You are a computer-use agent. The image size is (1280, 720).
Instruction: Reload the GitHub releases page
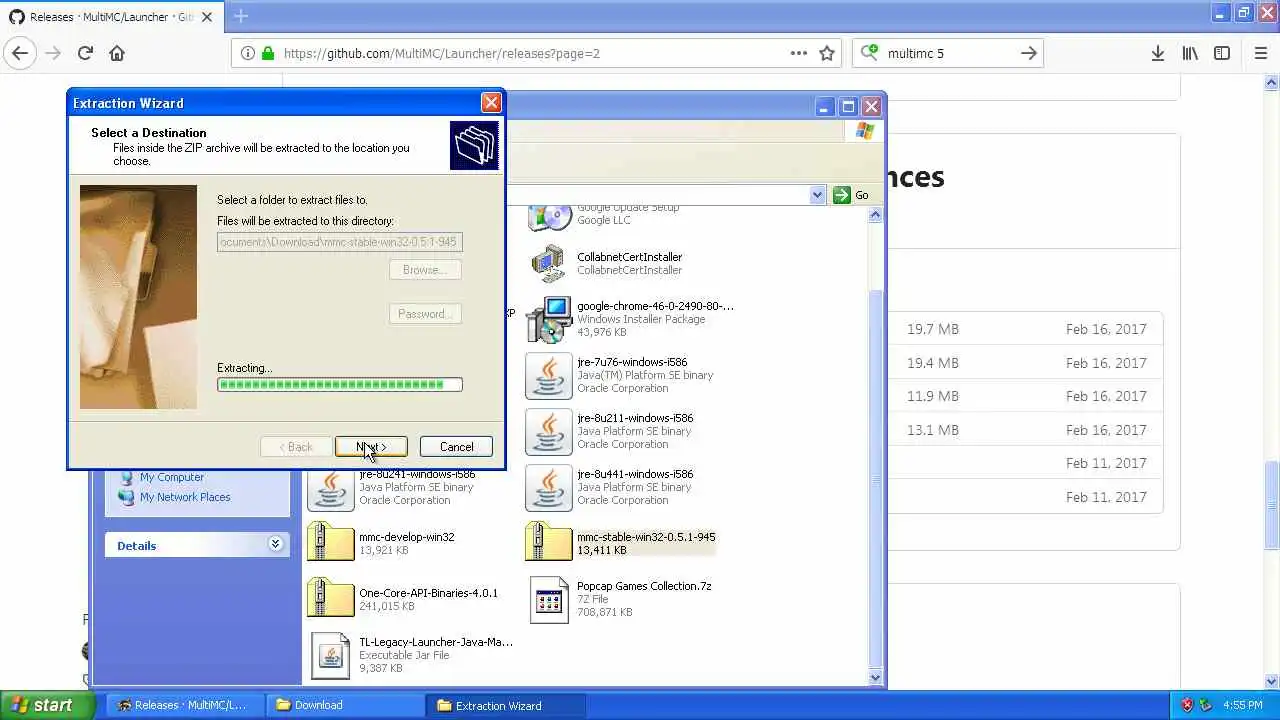[85, 53]
